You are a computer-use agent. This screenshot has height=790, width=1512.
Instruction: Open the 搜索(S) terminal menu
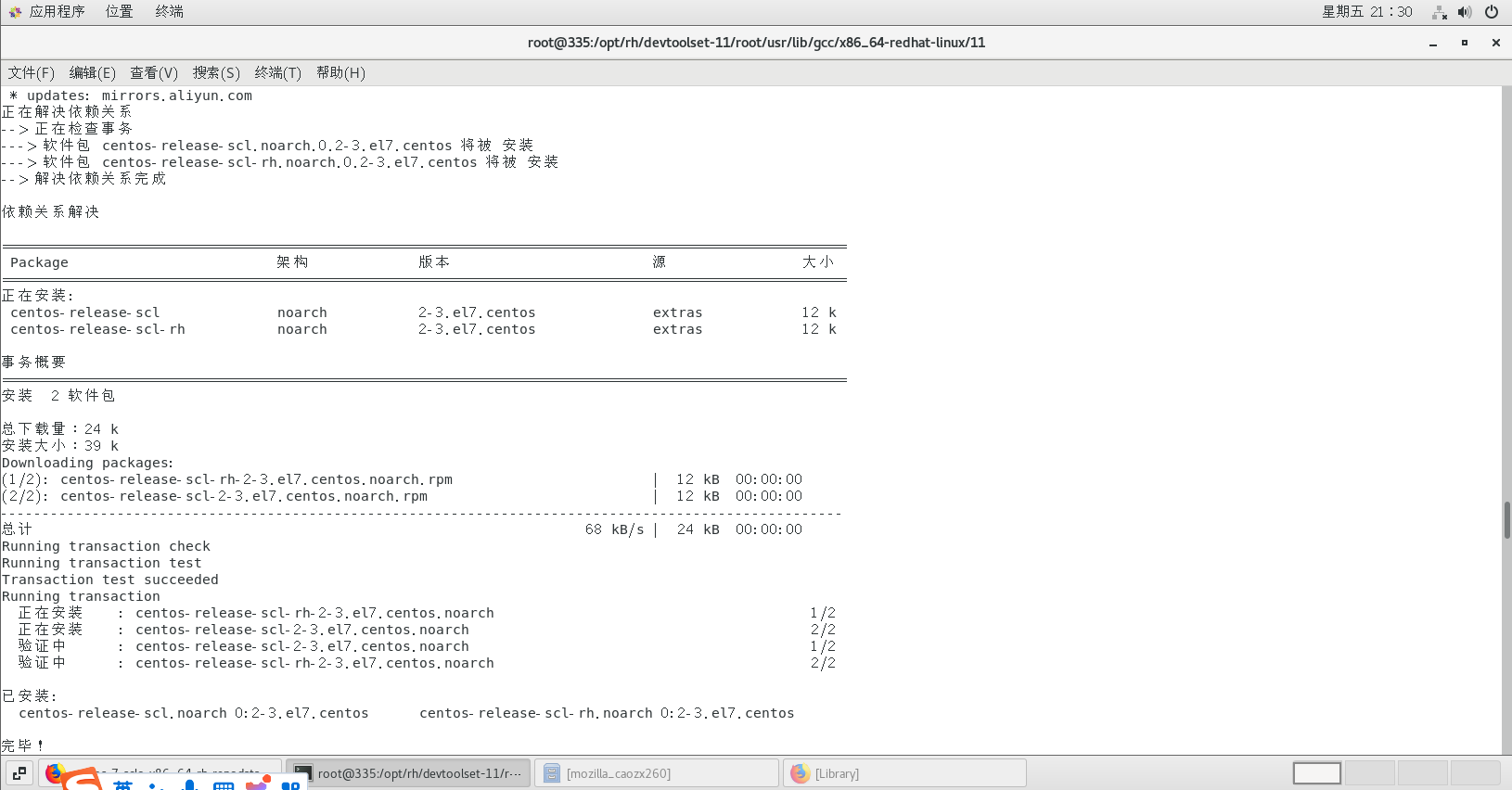tap(216, 73)
